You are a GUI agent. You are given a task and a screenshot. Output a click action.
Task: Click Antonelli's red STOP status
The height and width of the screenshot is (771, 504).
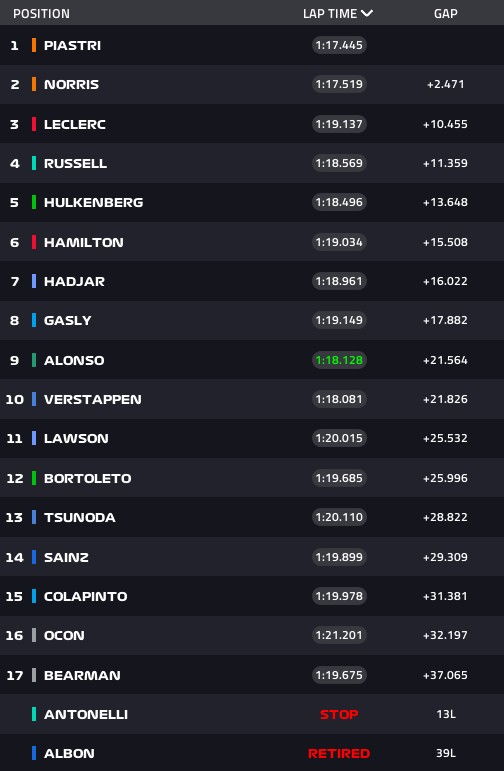pos(339,714)
